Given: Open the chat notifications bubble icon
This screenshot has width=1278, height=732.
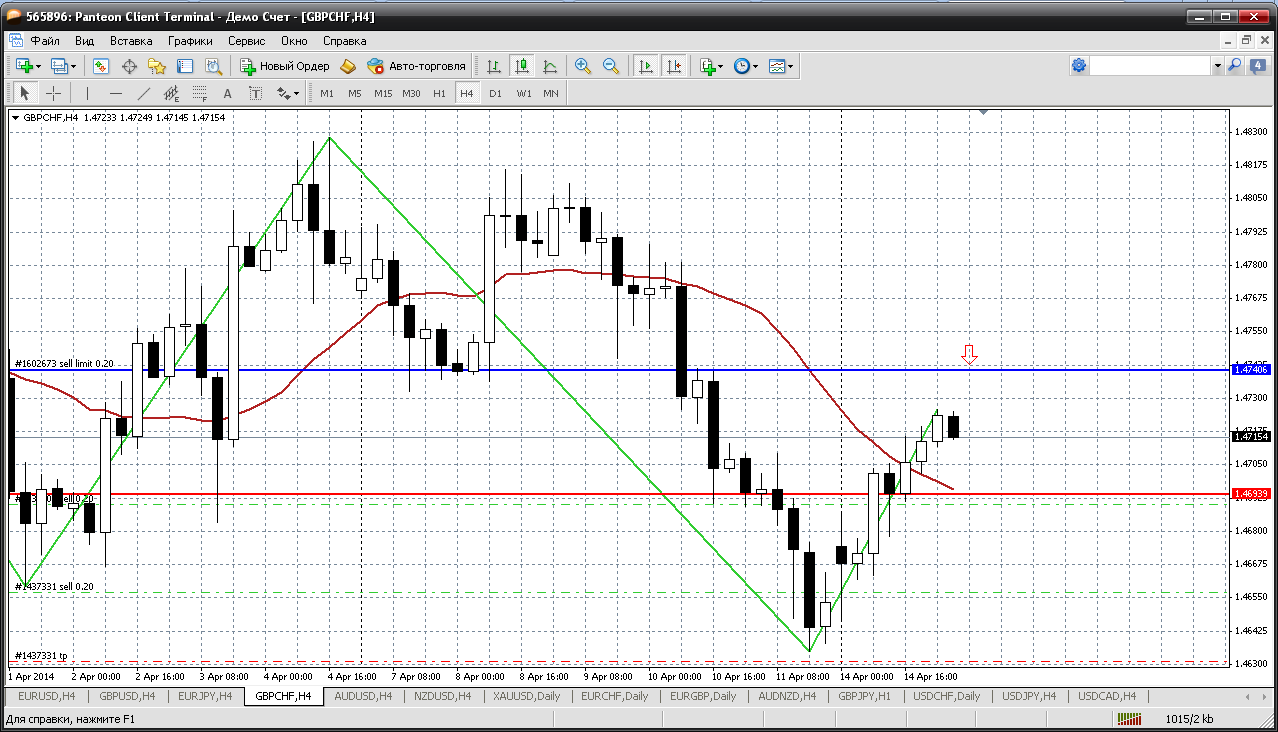Looking at the screenshot, I should 1257,66.
